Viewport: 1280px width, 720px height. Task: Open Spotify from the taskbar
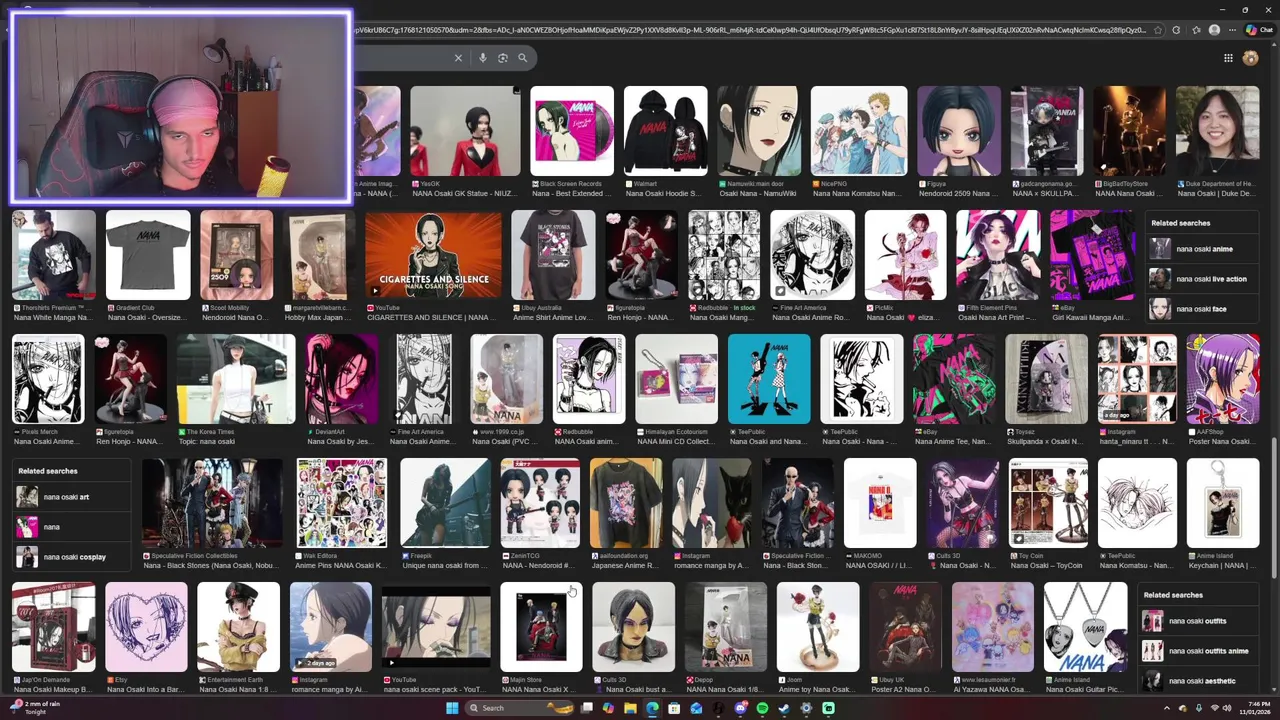click(x=762, y=708)
